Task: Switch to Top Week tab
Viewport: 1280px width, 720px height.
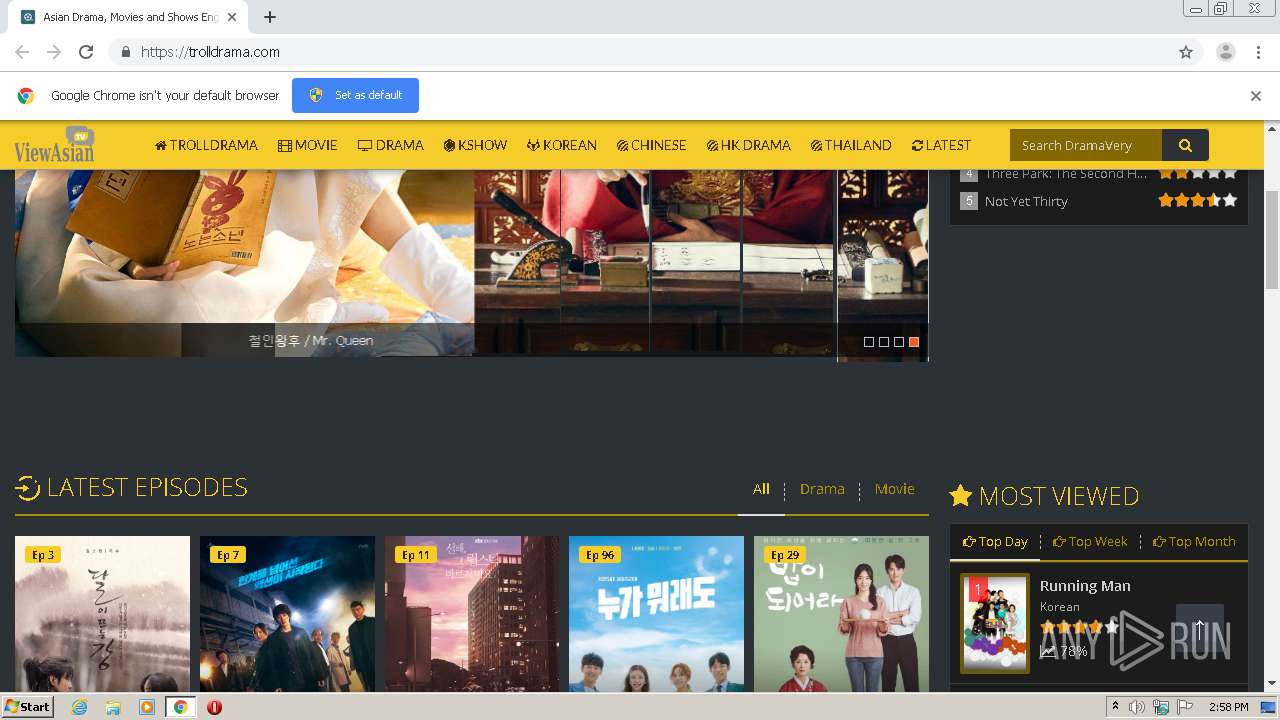Action: point(1090,541)
